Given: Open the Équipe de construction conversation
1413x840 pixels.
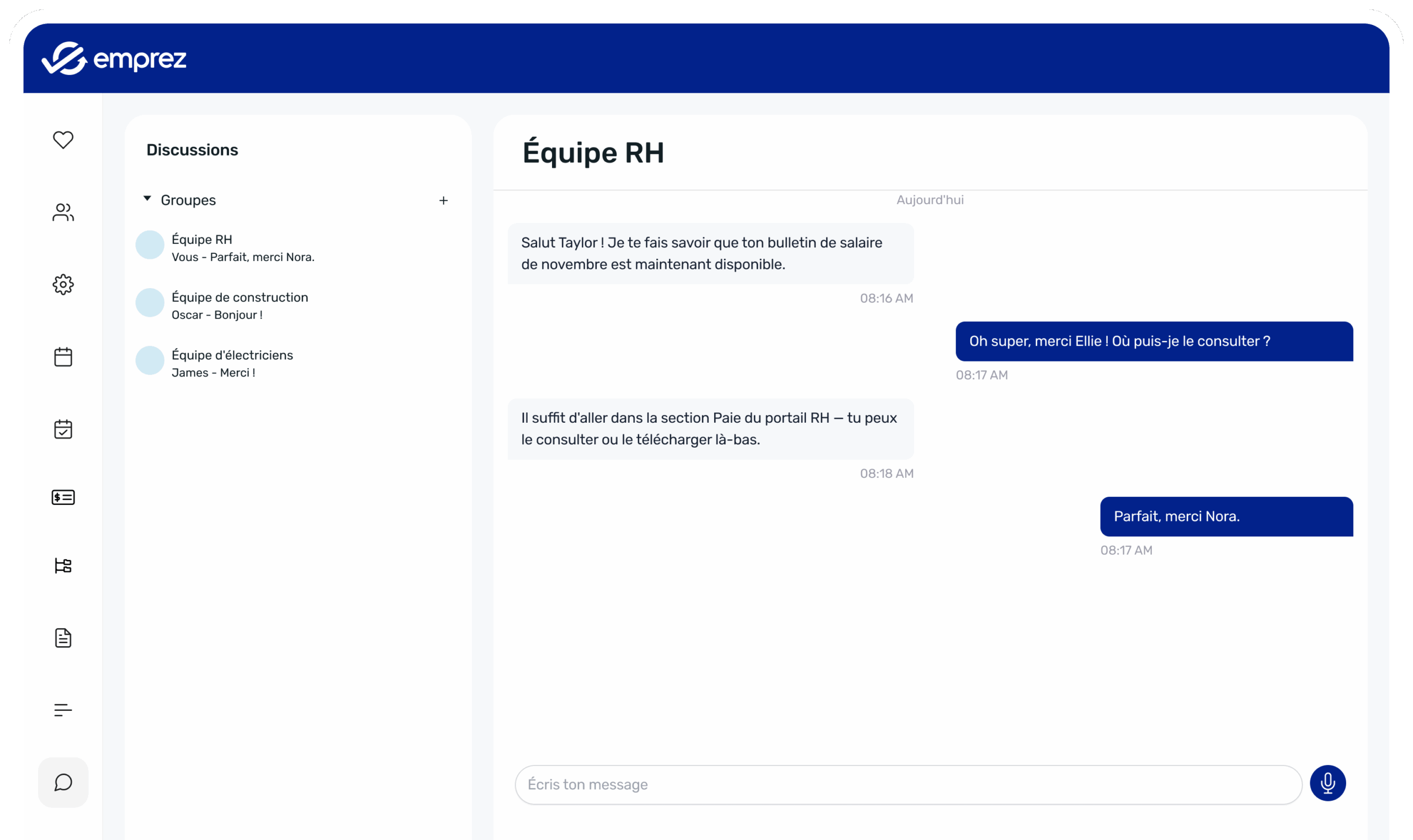Looking at the screenshot, I should pos(240,305).
